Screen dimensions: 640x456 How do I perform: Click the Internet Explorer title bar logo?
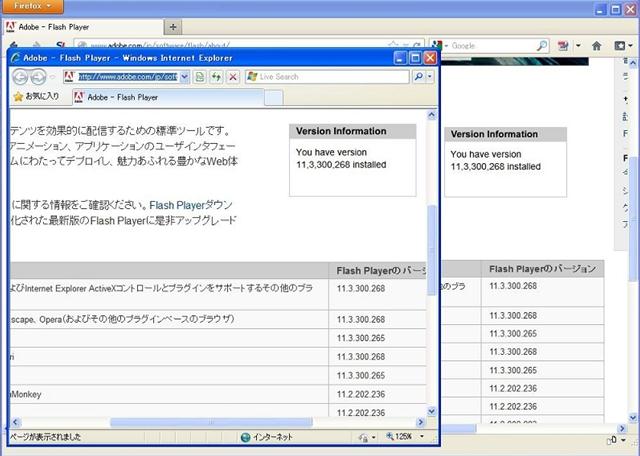tap(16, 58)
